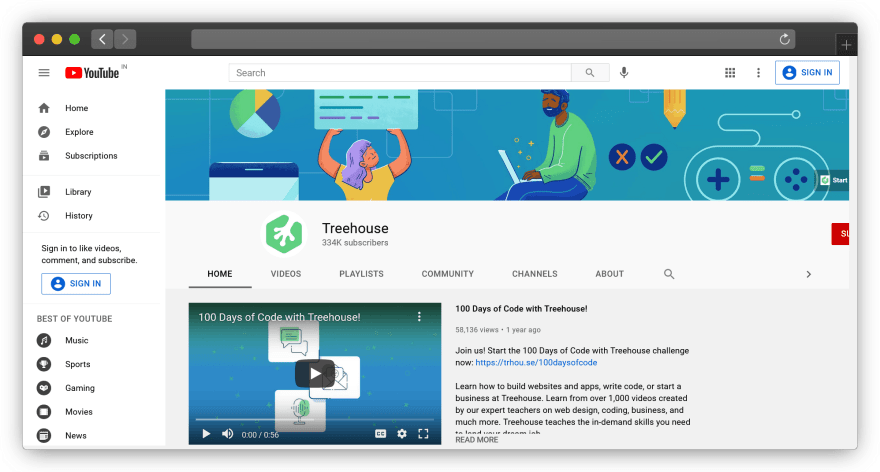Open the '100 Days of Code with Treehouse!' title link
This screenshot has width=880, height=472.
tap(521, 309)
